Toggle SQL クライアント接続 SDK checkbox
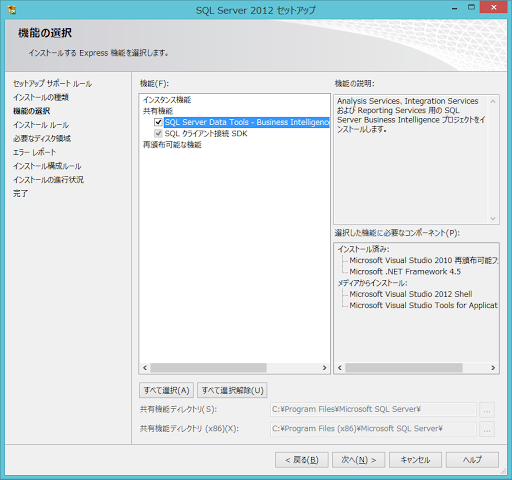512x480 pixels. point(158,134)
